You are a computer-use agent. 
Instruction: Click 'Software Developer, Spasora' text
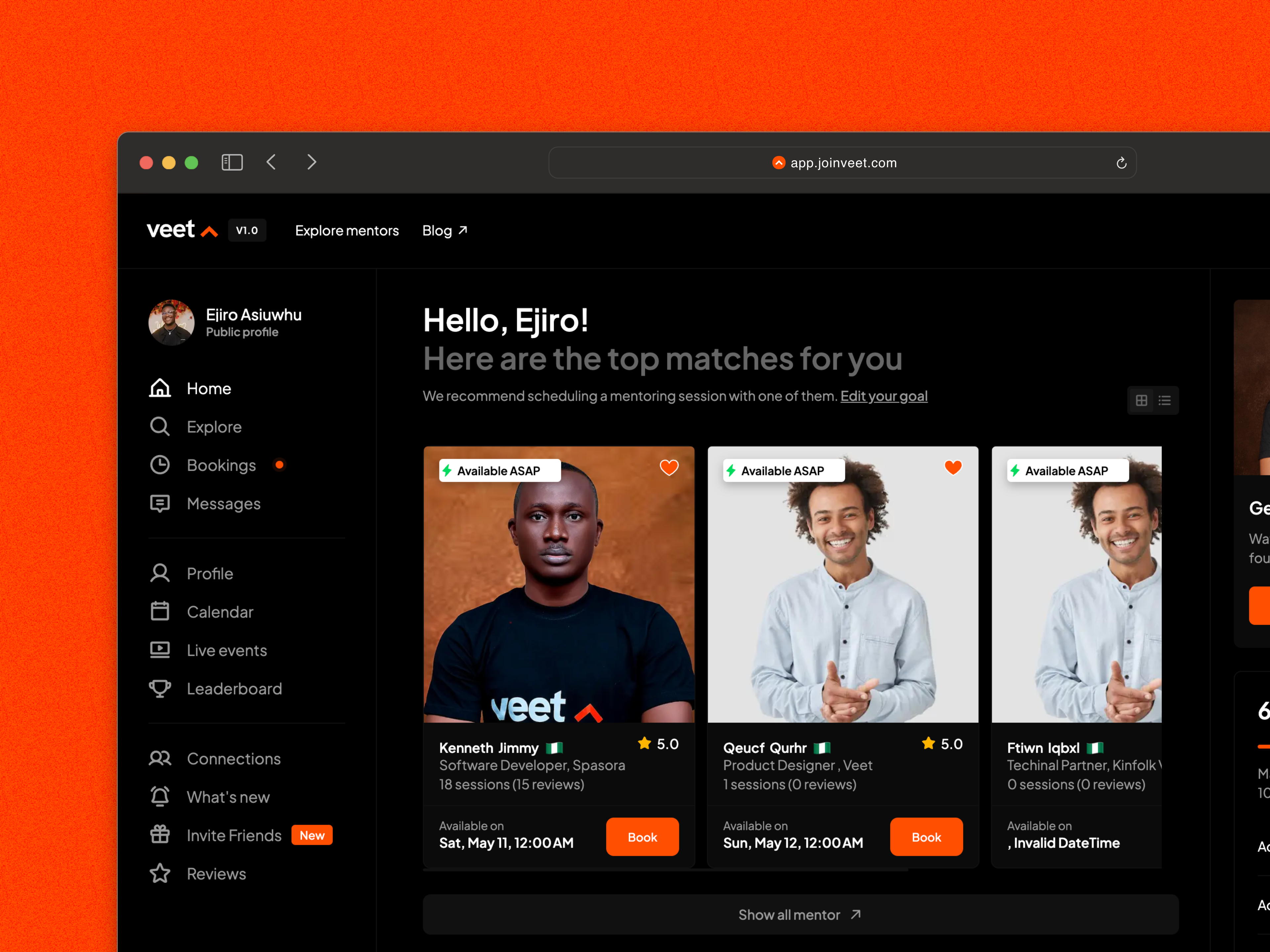(532, 766)
